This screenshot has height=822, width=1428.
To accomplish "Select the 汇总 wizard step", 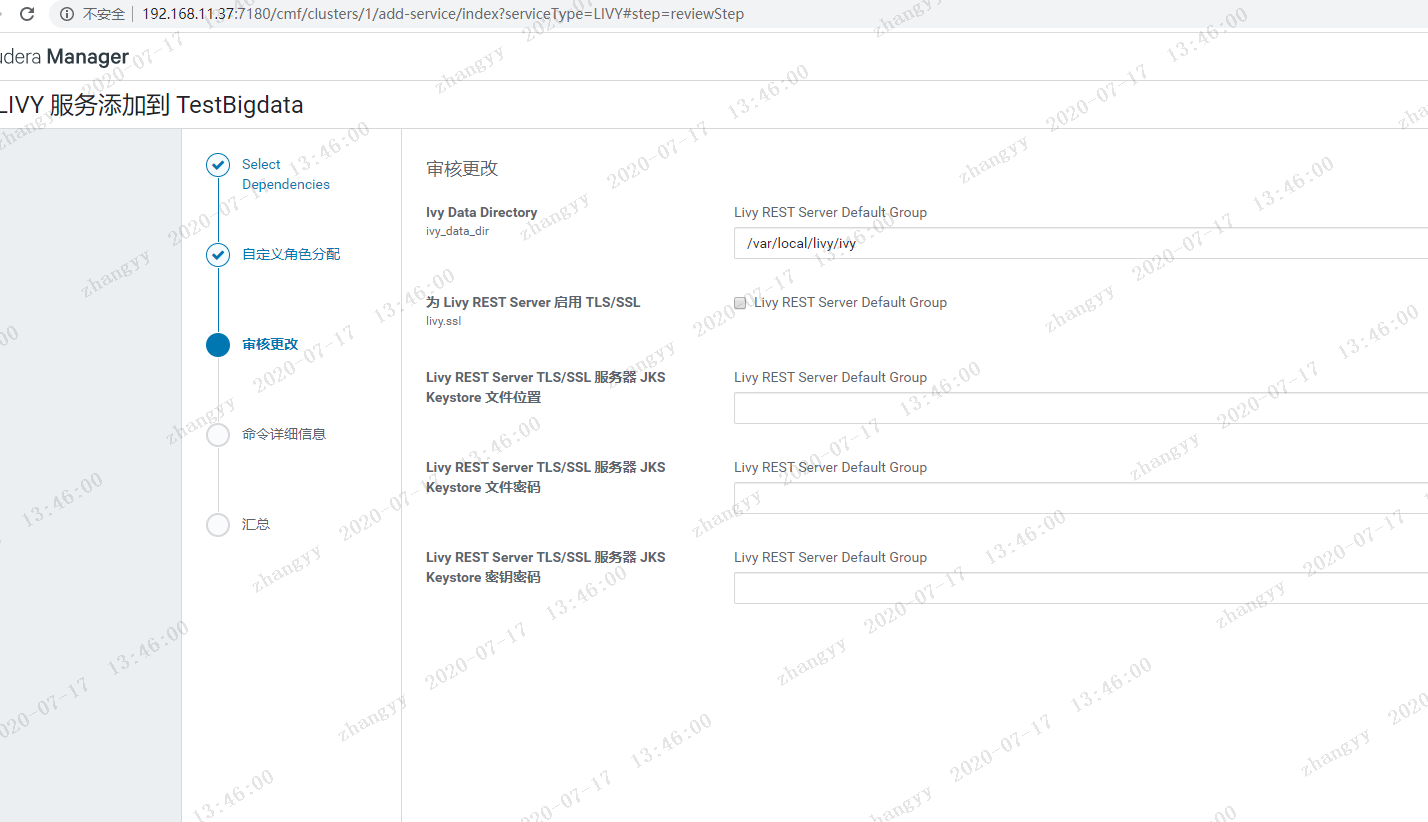I will (256, 524).
